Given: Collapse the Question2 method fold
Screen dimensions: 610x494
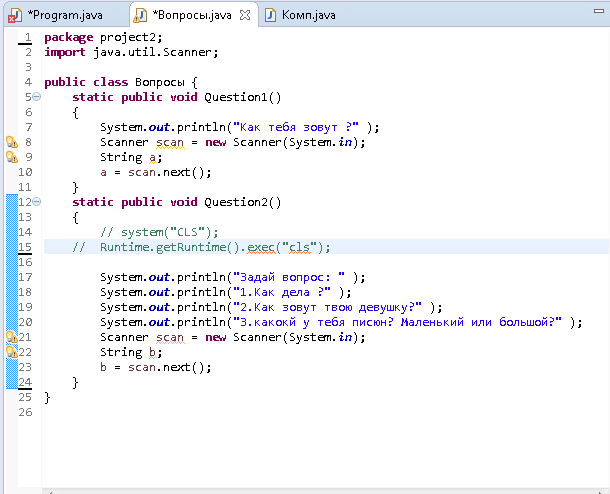Looking at the screenshot, I should click(37, 201).
